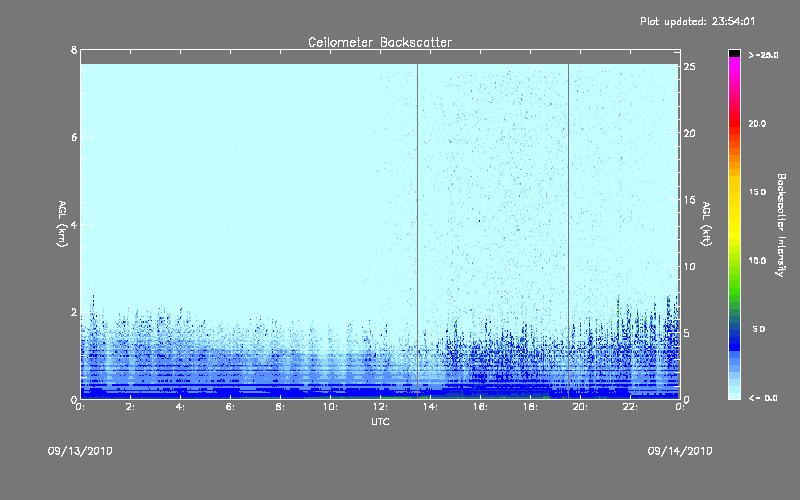Screen dimensions: 800x500
Task: Click the '5.0' colorbar label
Action: pyautogui.click(x=759, y=329)
